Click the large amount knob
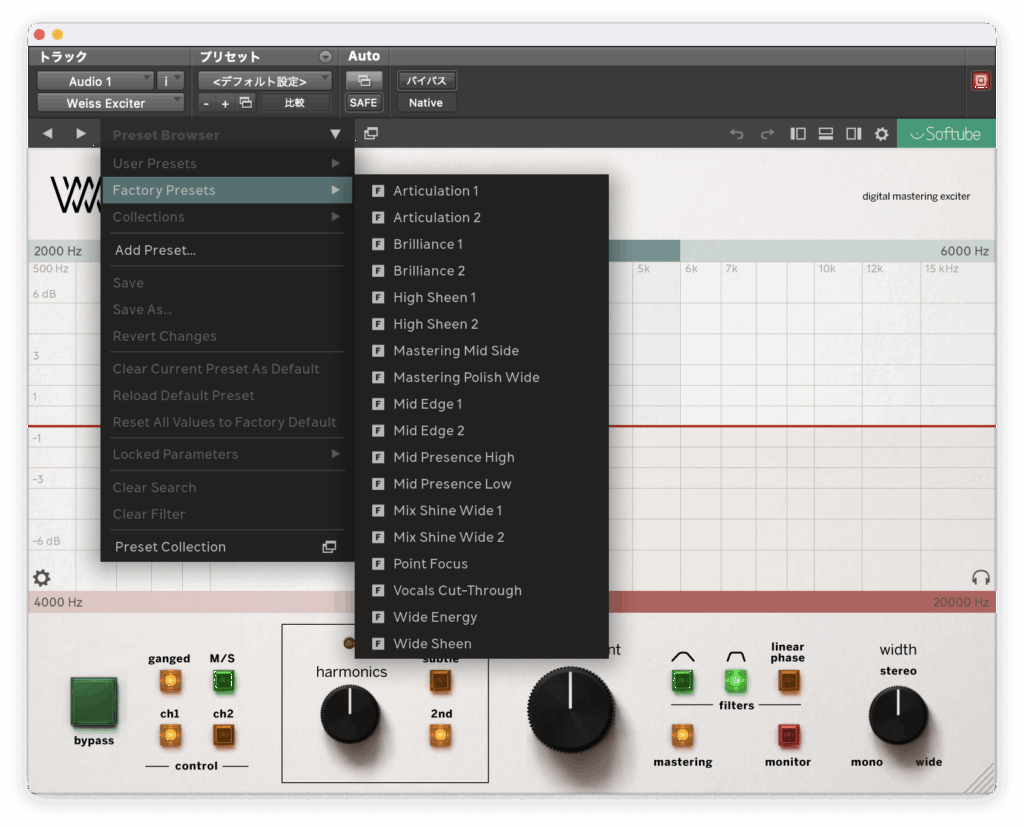Image resolution: width=1024 pixels, height=827 pixels. 571,709
